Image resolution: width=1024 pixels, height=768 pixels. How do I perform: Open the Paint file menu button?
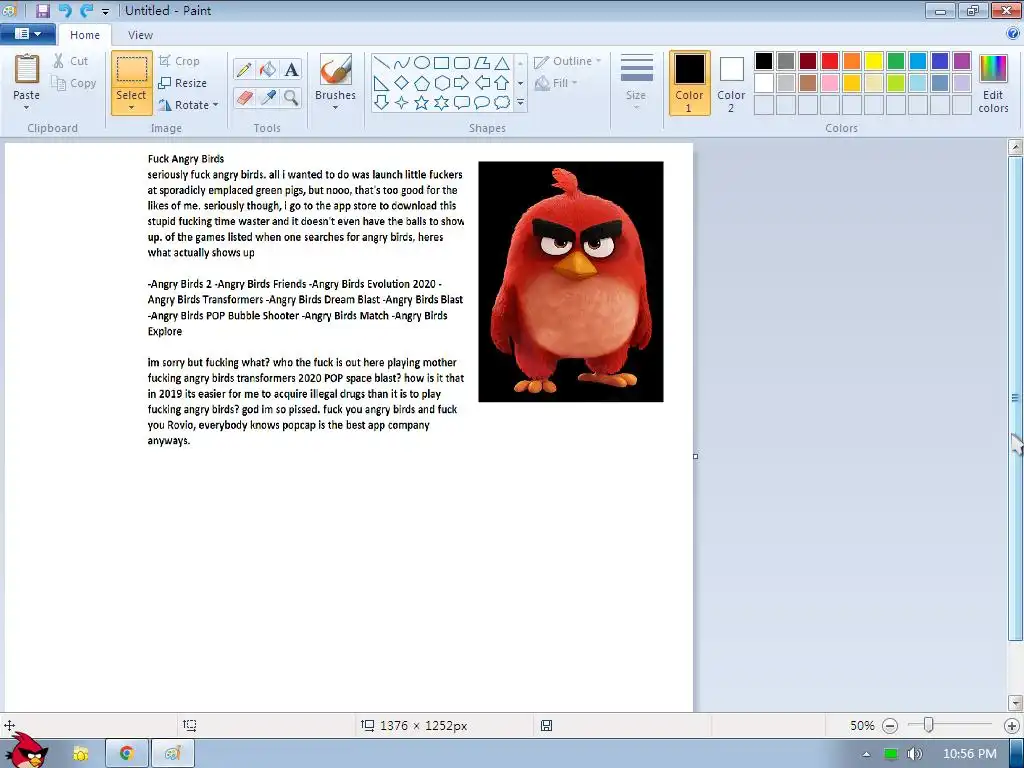point(27,33)
